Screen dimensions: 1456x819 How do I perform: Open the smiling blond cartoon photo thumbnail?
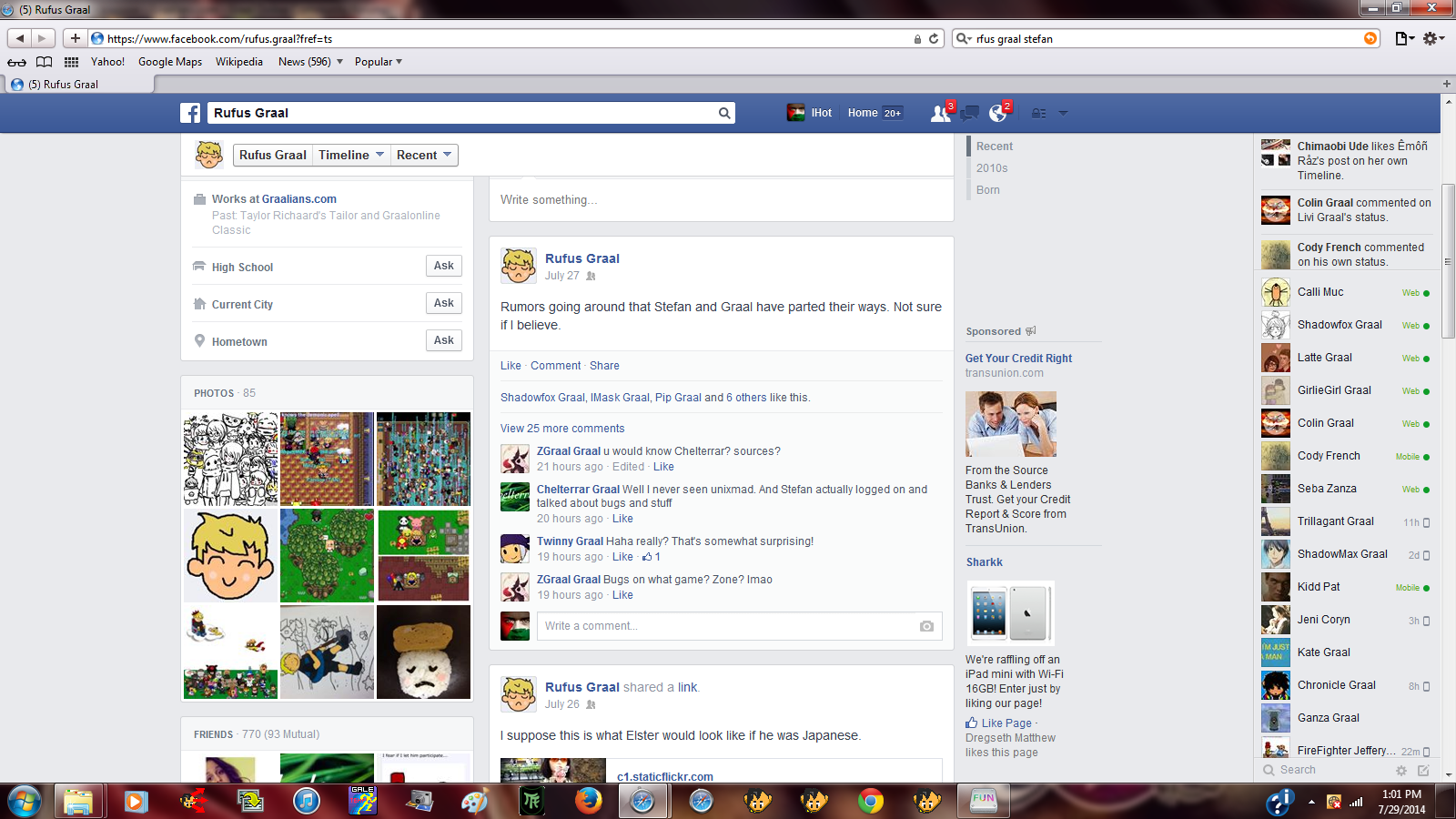coord(231,555)
